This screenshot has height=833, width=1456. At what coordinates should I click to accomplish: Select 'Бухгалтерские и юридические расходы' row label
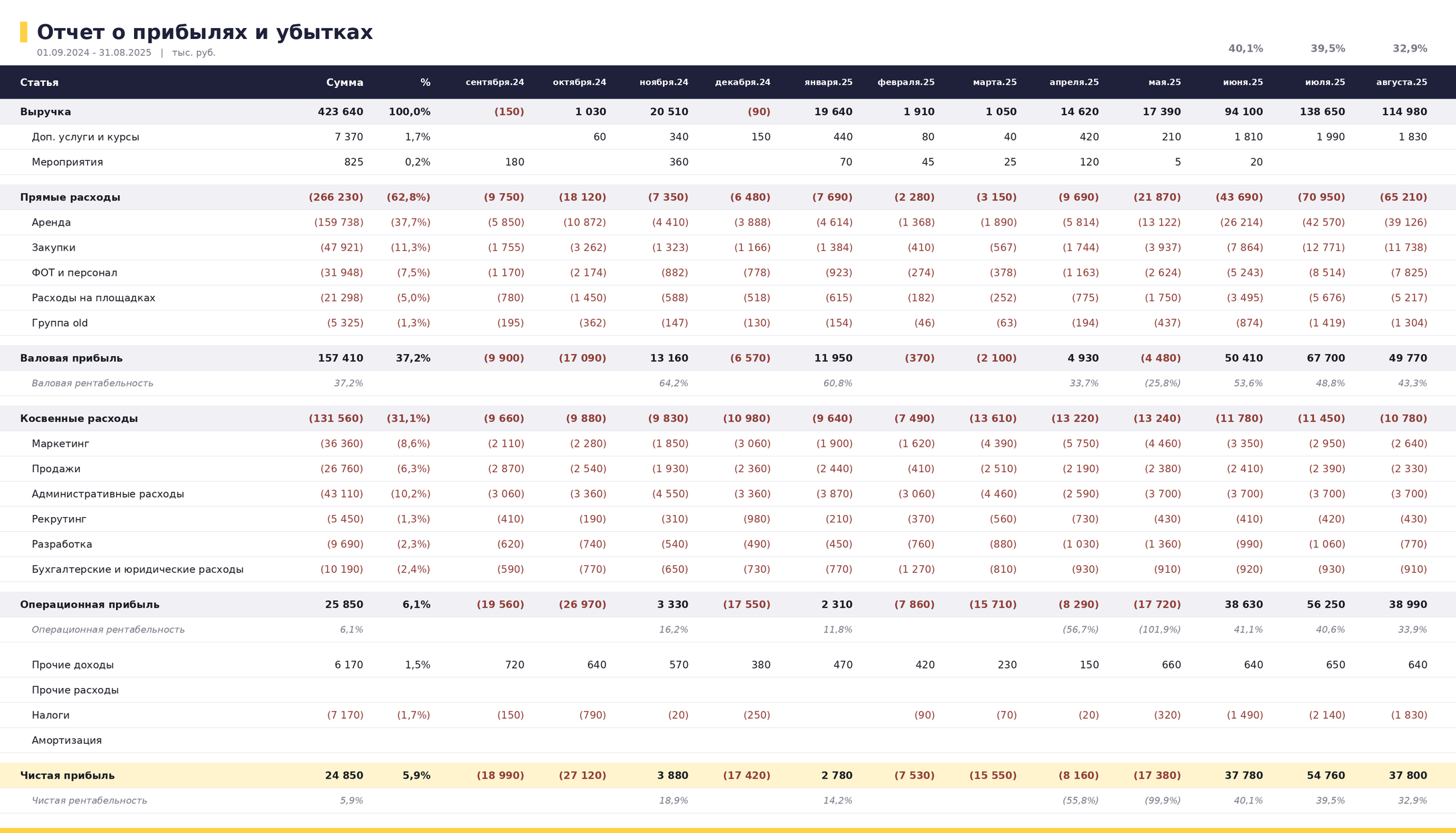(x=137, y=569)
